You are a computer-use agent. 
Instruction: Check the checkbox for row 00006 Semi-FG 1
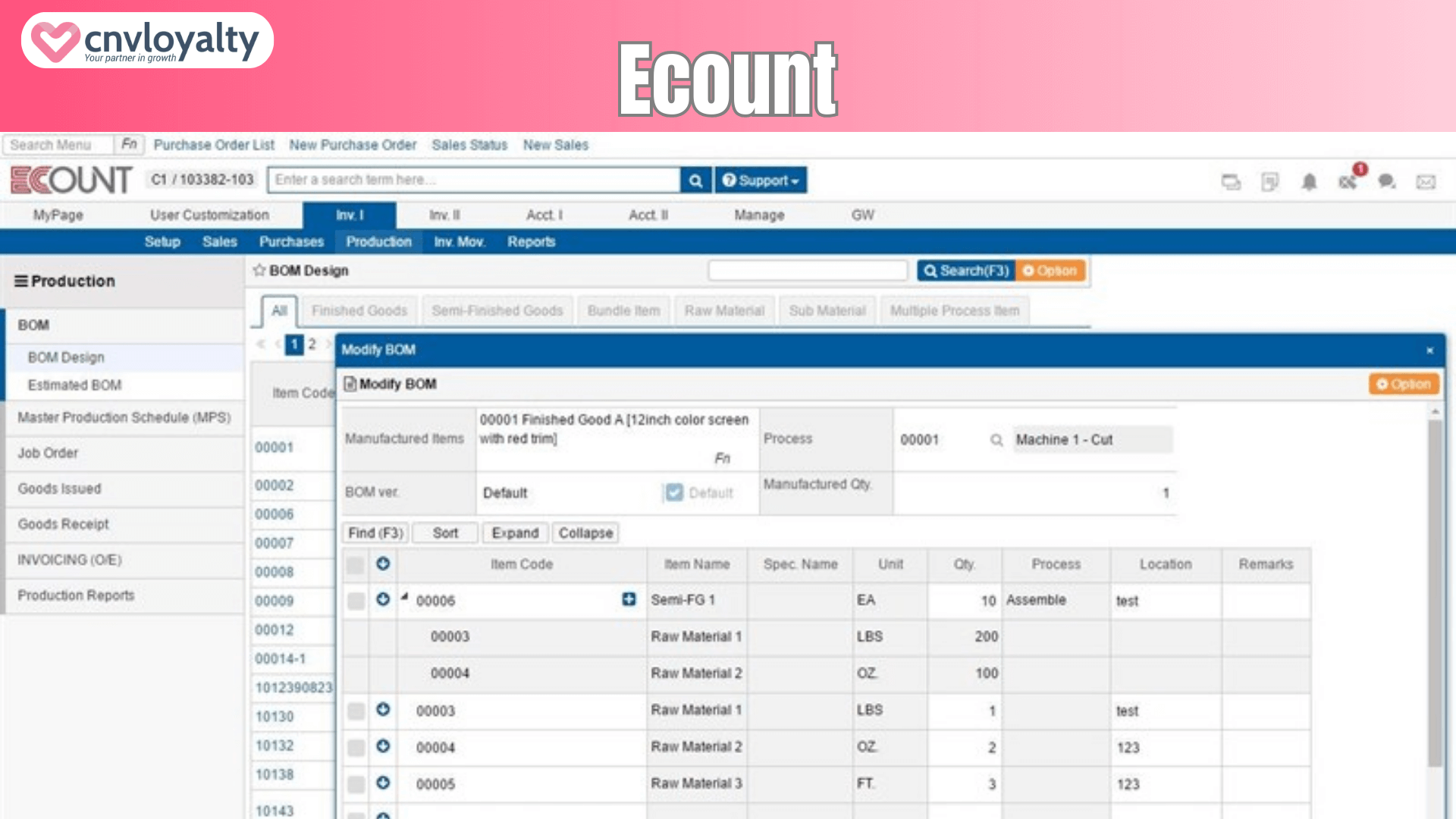click(355, 601)
